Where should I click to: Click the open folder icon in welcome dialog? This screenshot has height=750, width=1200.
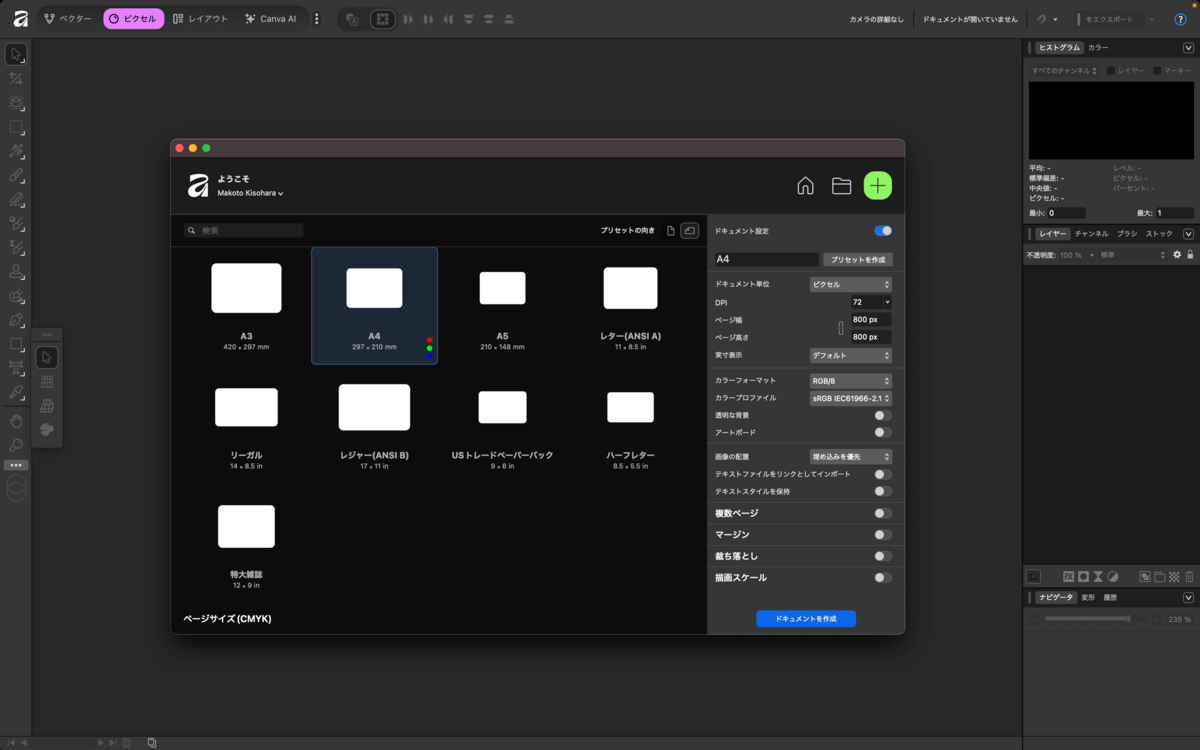point(841,186)
